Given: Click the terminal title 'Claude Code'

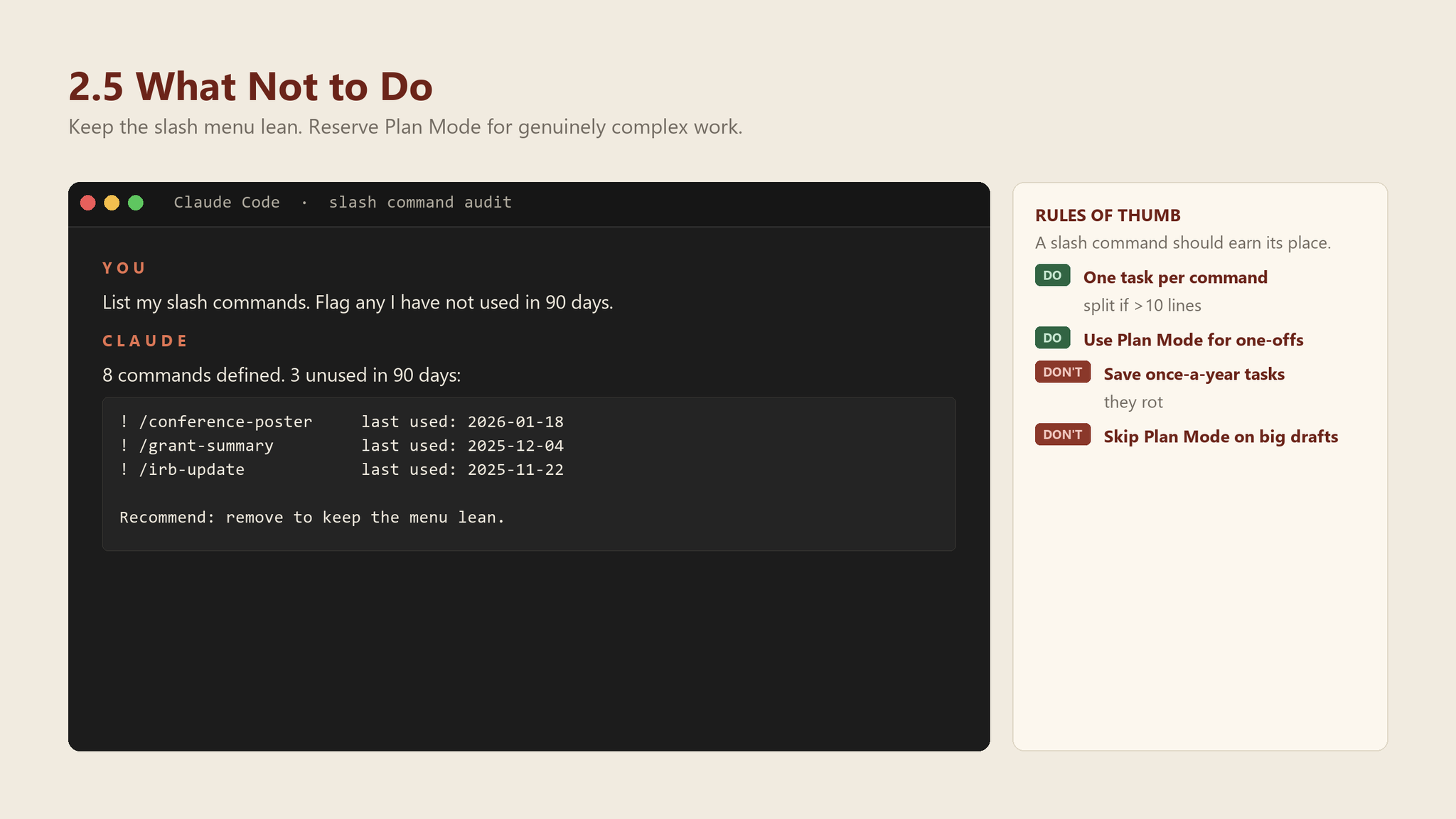Looking at the screenshot, I should (227, 203).
